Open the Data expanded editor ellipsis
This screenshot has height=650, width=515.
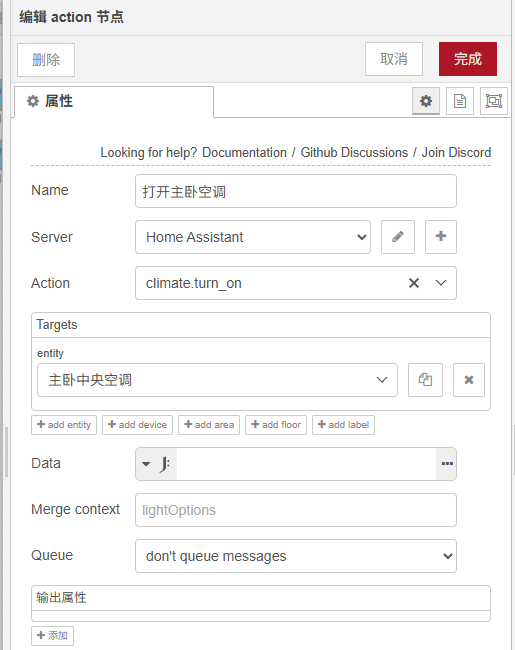[447, 463]
